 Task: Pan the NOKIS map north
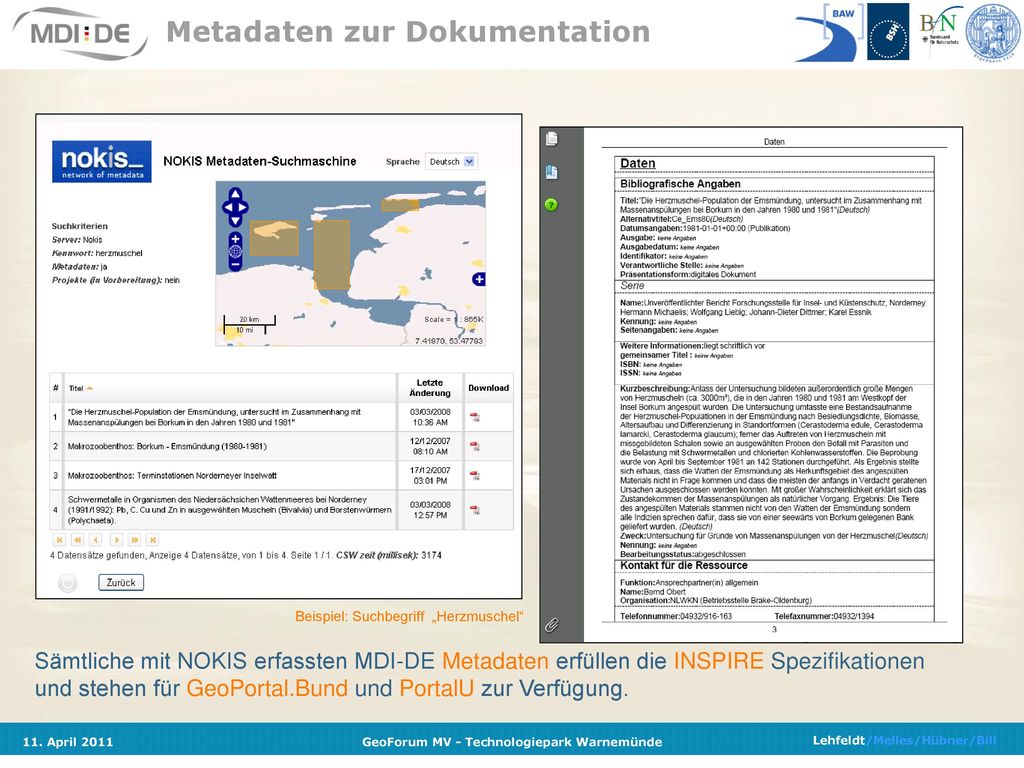coord(235,194)
